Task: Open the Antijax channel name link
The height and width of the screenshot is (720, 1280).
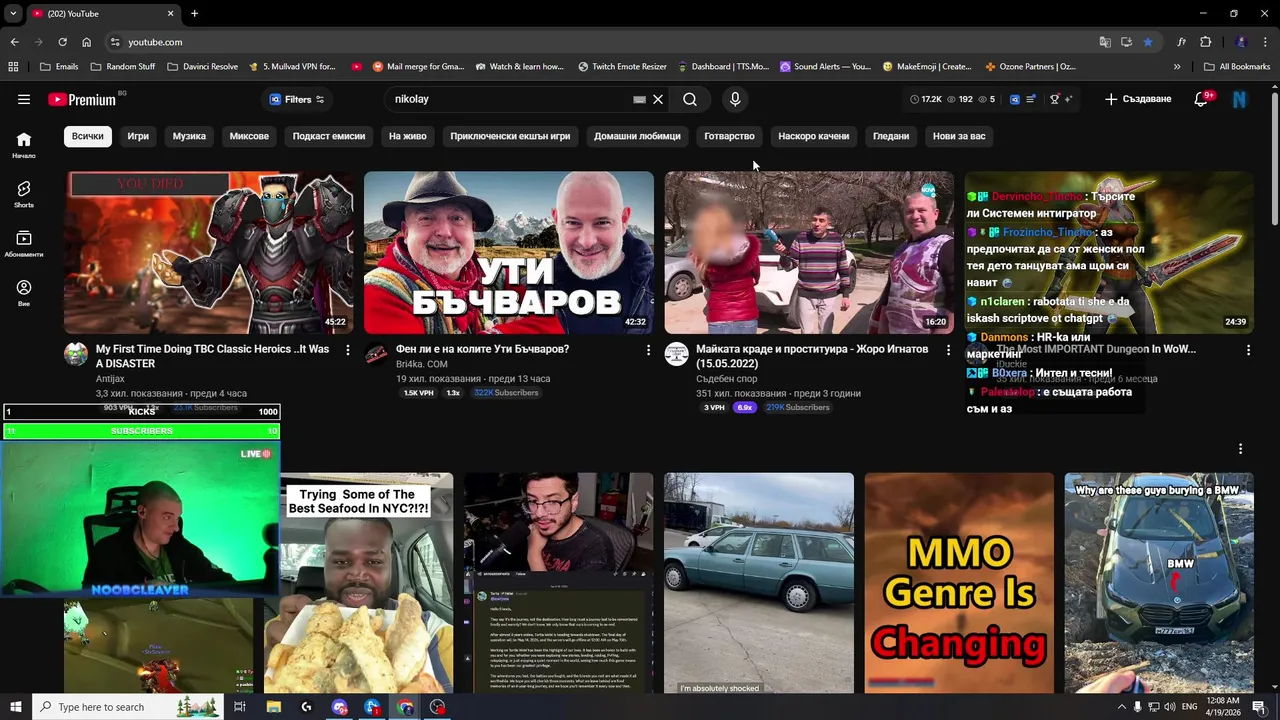Action: pyautogui.click(x=110, y=379)
